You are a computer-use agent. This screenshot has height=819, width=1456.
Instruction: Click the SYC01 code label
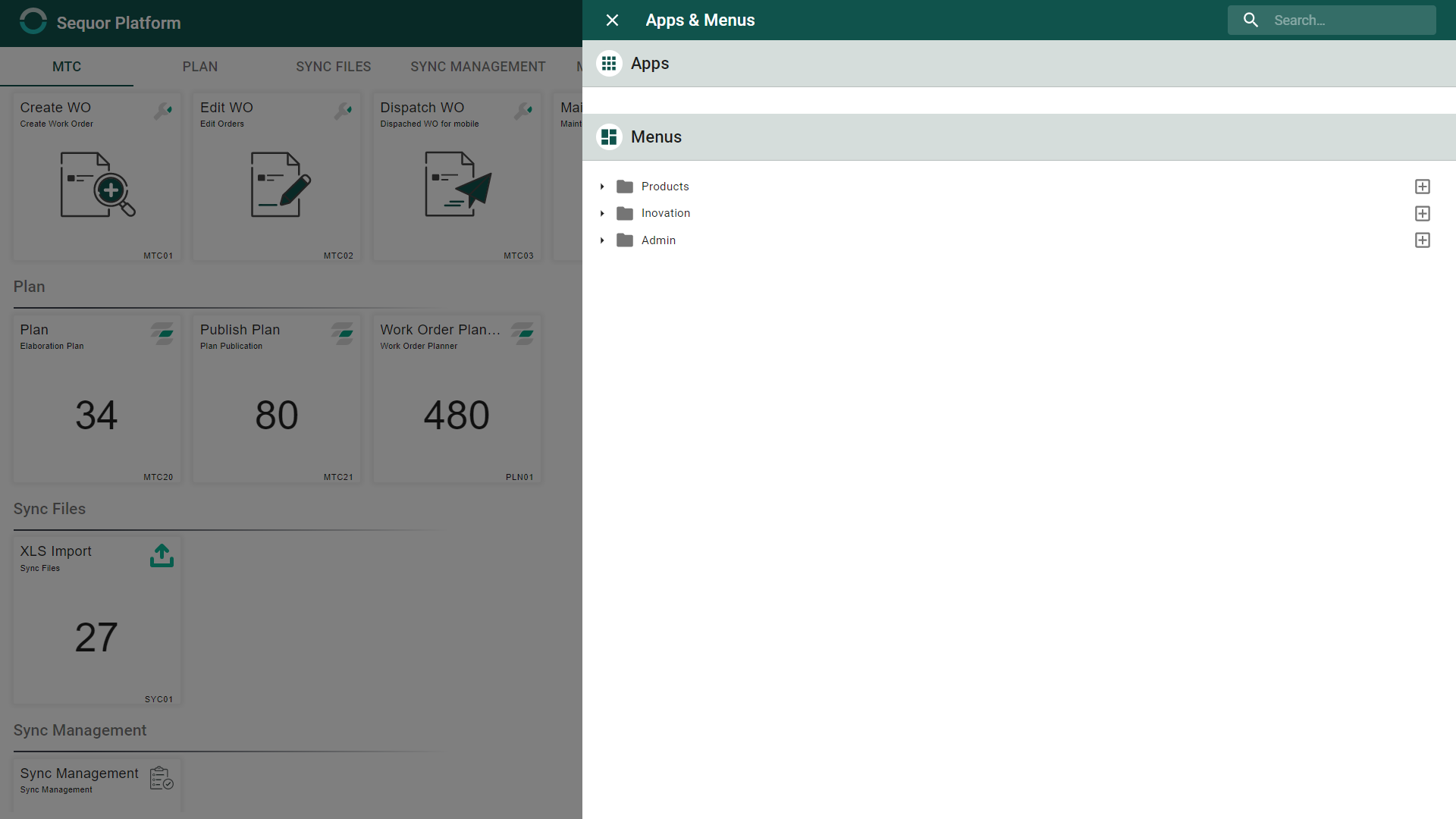tap(159, 700)
